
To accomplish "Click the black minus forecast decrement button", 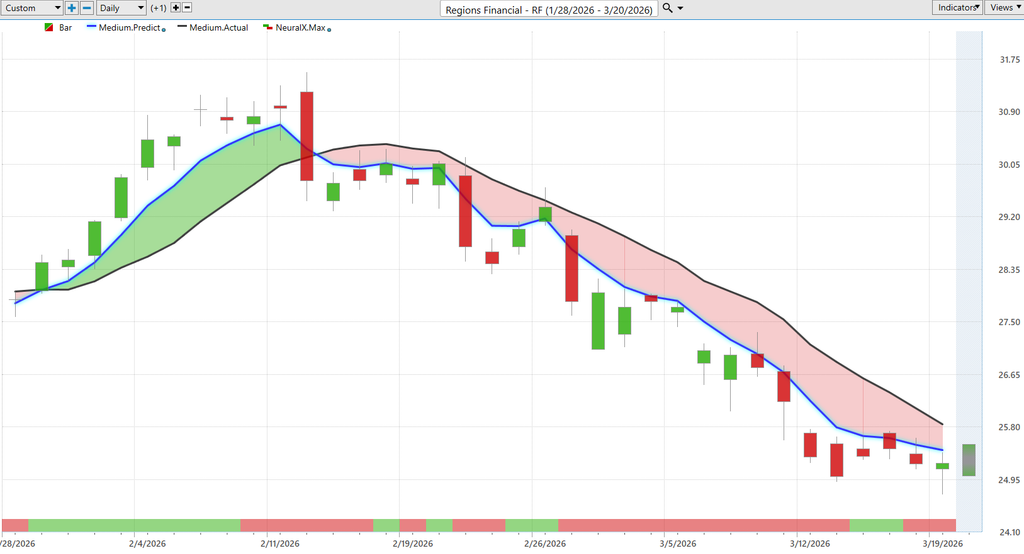I will click(188, 8).
